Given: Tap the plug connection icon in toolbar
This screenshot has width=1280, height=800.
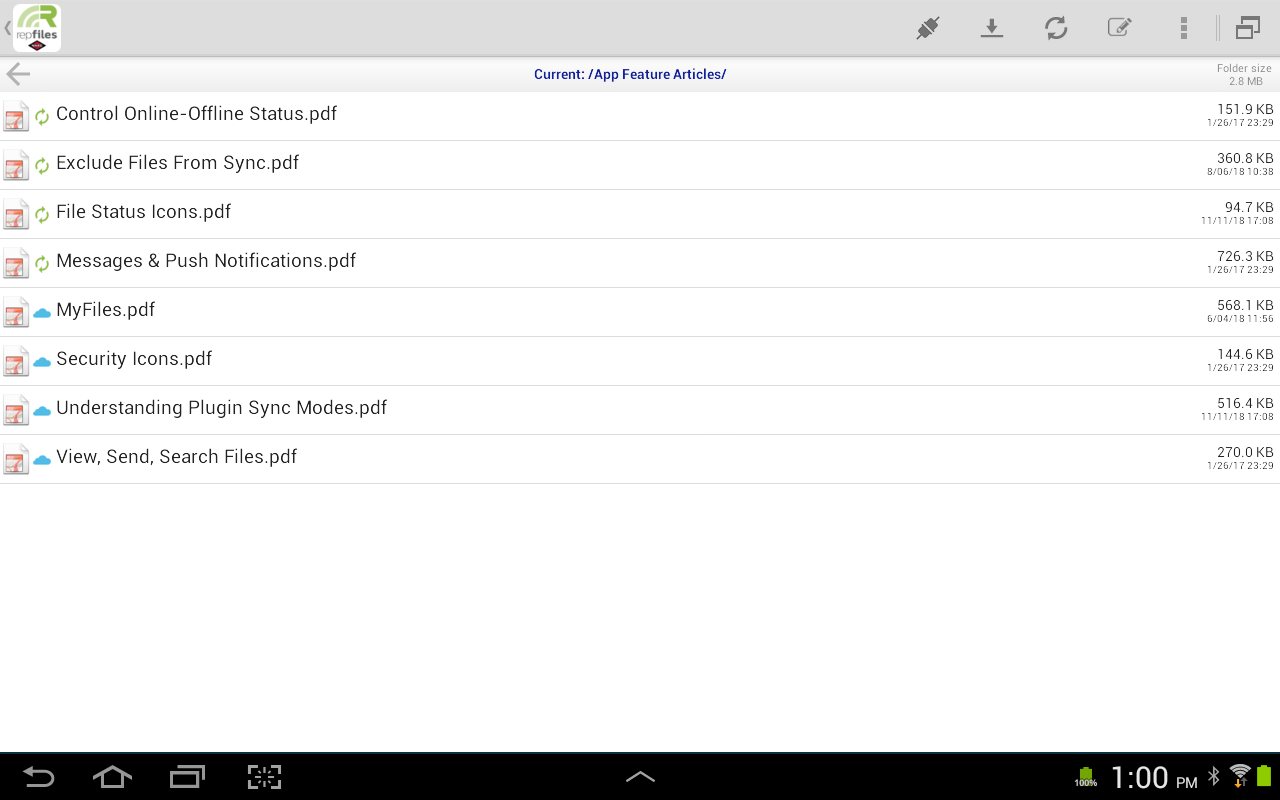Looking at the screenshot, I should [928, 28].
